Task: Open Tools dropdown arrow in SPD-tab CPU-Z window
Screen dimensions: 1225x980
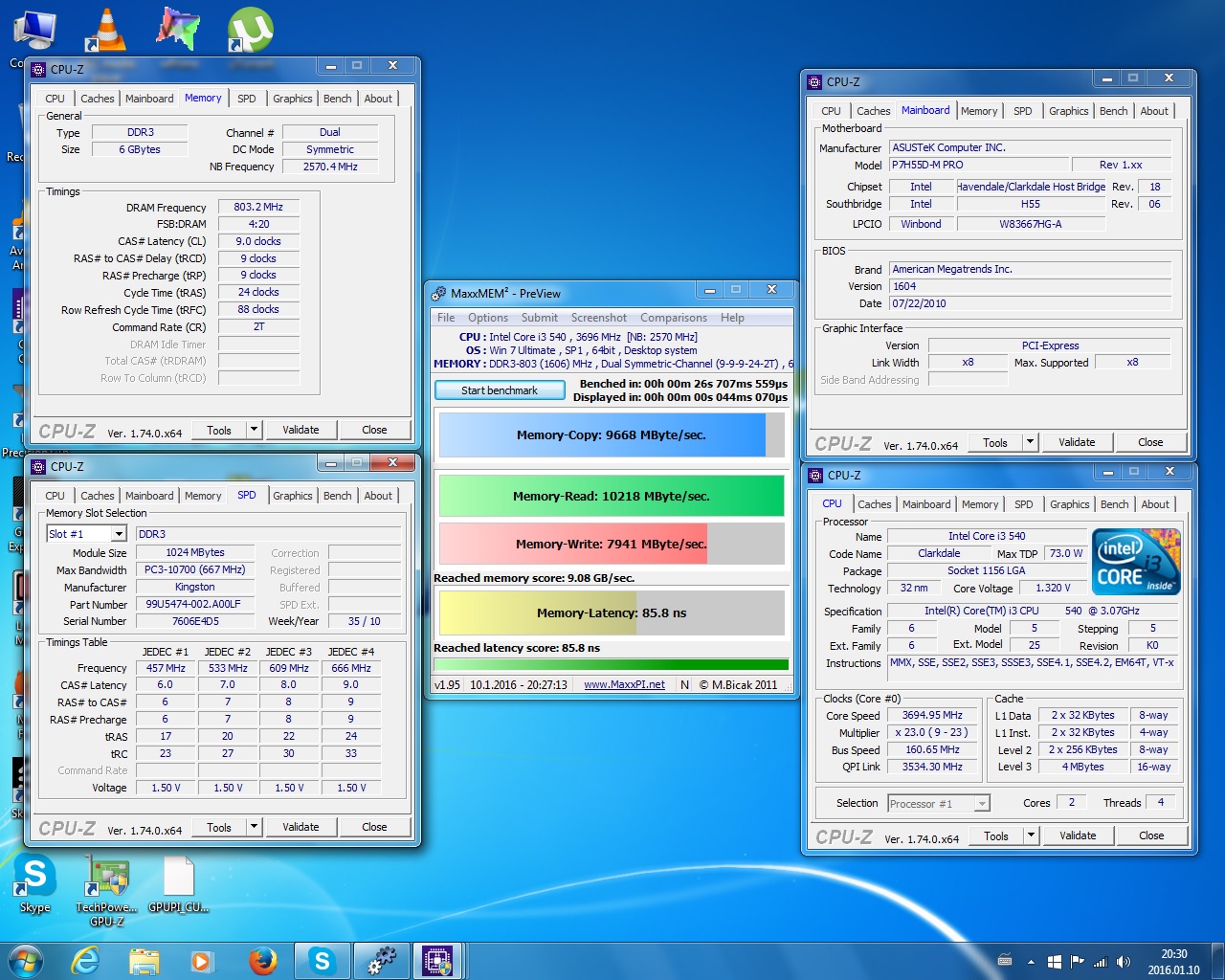Action: pos(254,827)
